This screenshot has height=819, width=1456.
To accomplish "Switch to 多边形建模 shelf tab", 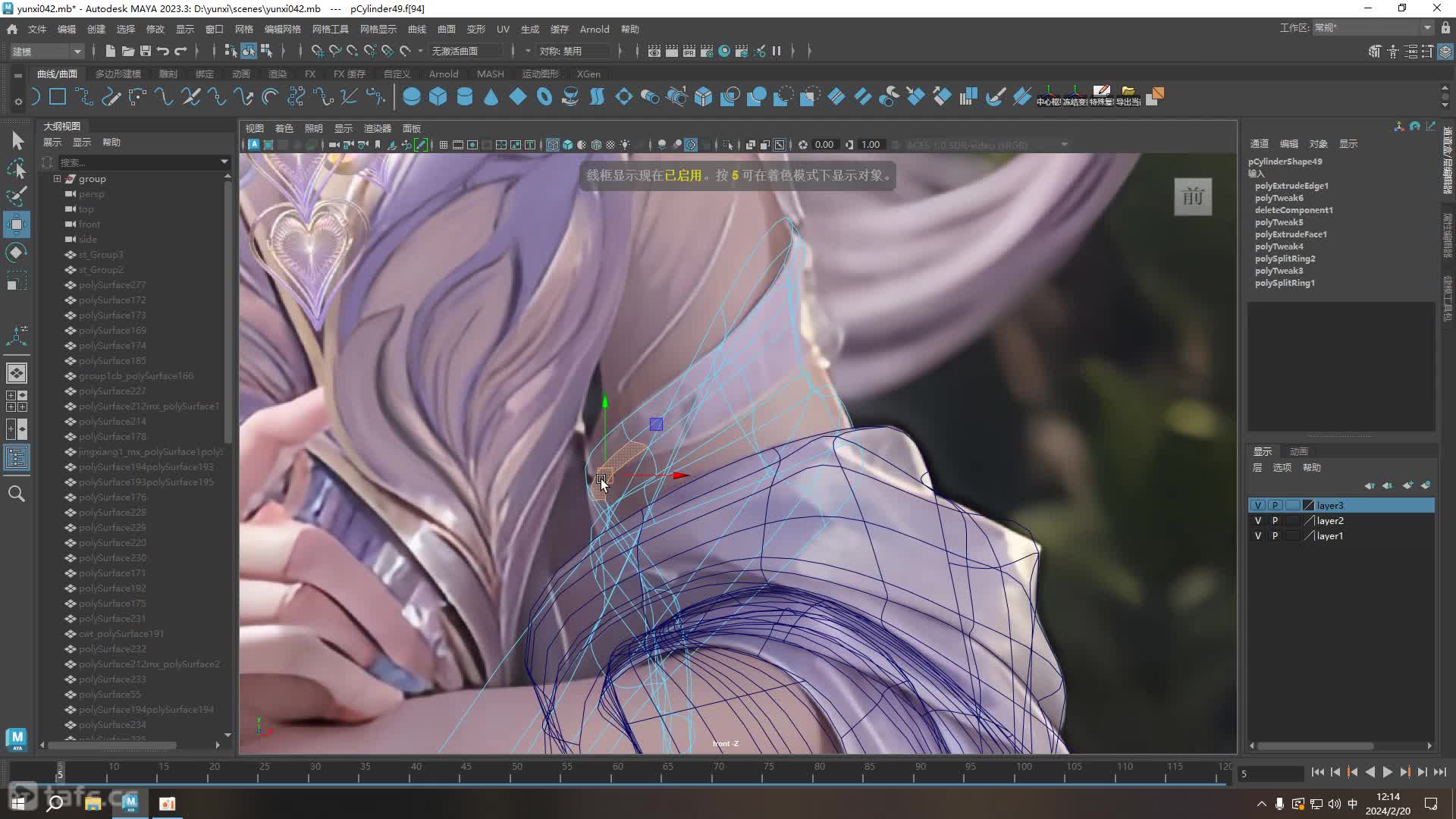I will [118, 74].
